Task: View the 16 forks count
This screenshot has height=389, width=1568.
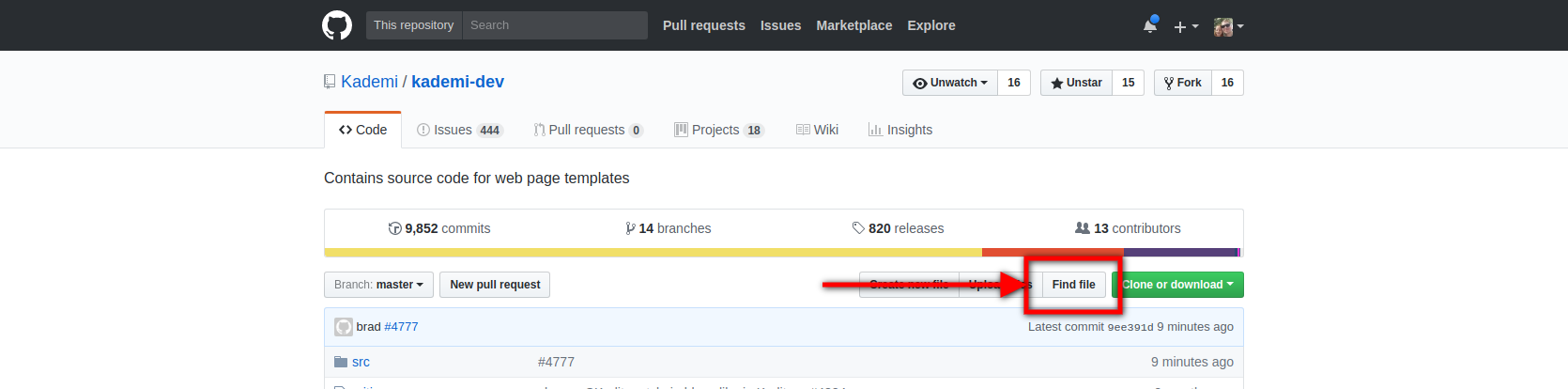Action: coord(1227,83)
